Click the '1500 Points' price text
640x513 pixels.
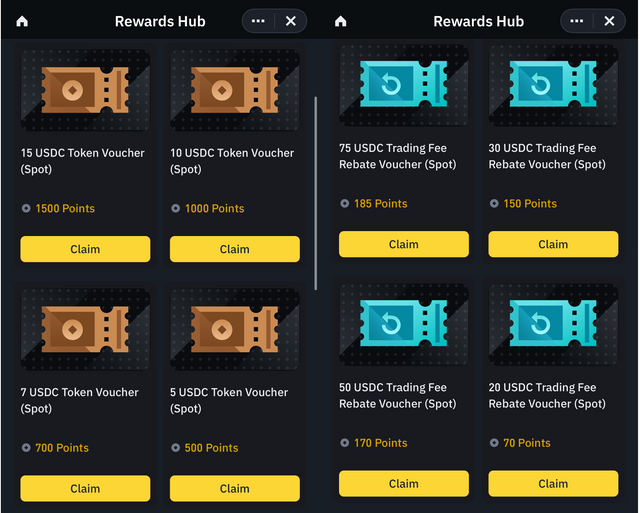click(x=65, y=209)
